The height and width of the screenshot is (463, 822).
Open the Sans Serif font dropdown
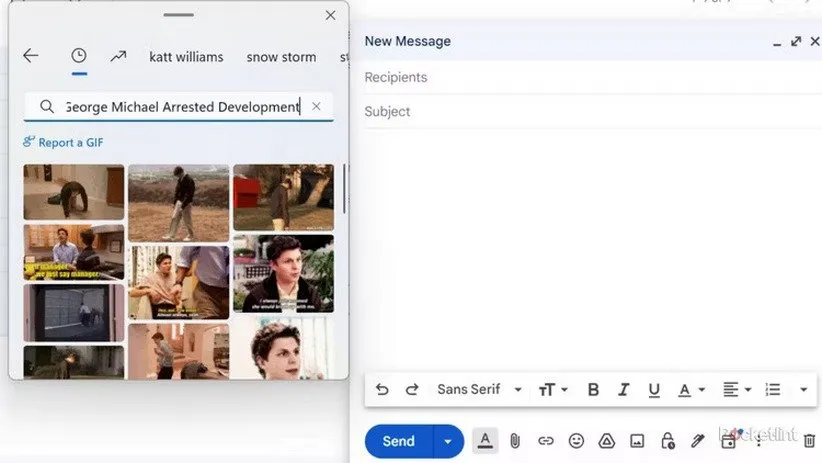click(479, 390)
